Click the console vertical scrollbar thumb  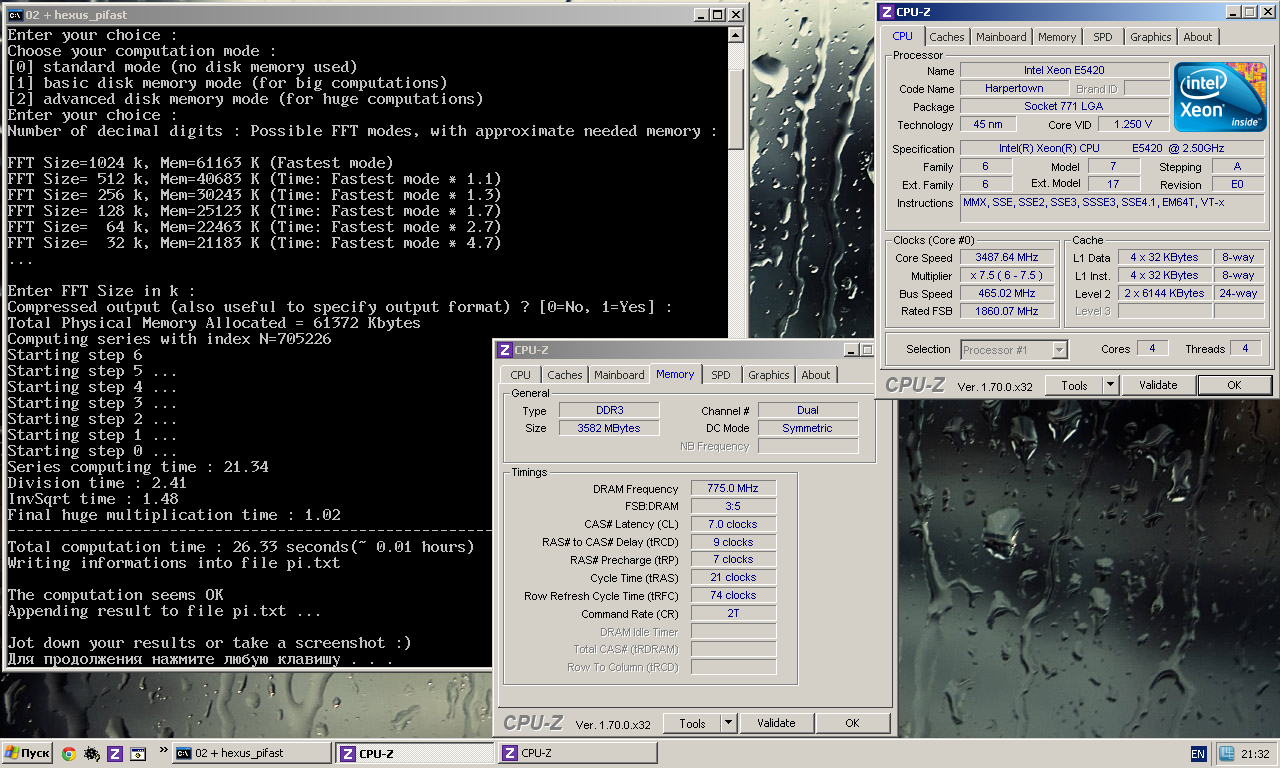(736, 109)
